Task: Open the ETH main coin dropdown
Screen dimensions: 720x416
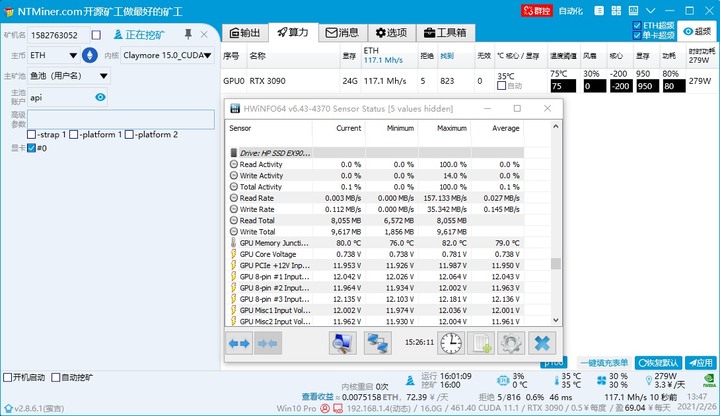Action: click(54, 55)
